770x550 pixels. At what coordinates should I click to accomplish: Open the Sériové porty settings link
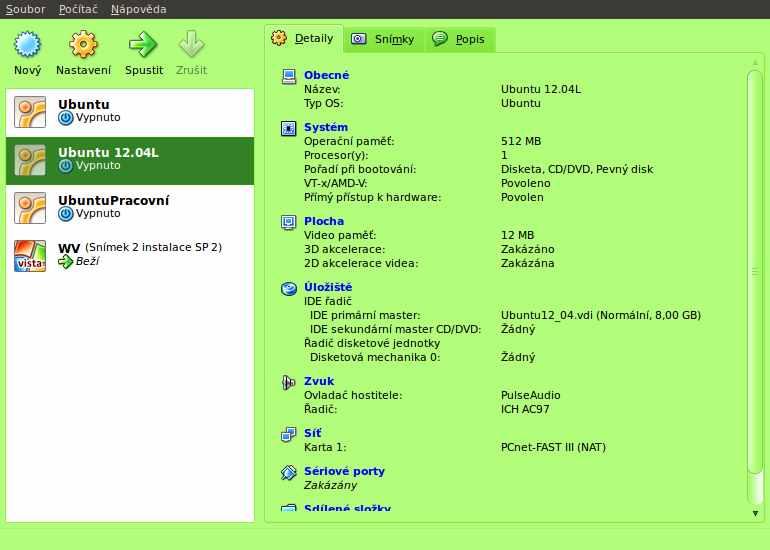click(344, 471)
